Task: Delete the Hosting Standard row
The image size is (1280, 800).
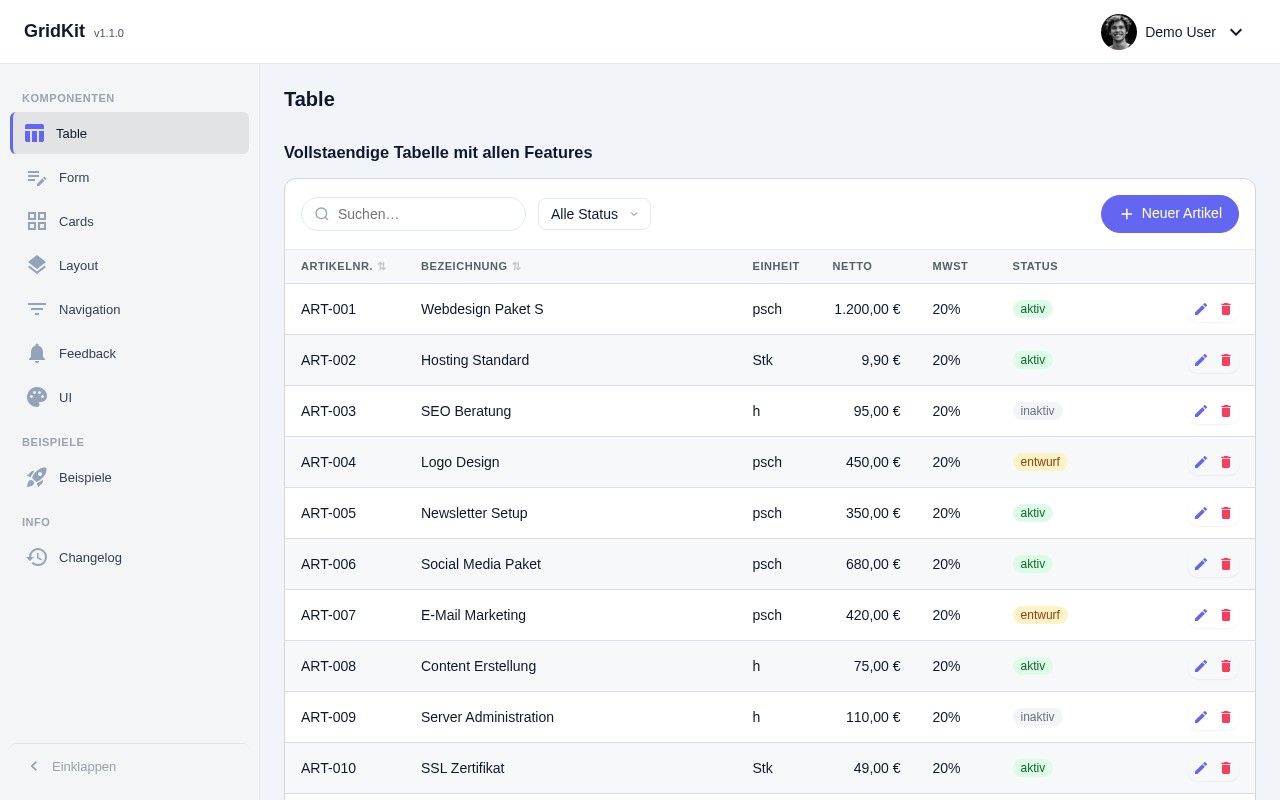Action: 1226,360
